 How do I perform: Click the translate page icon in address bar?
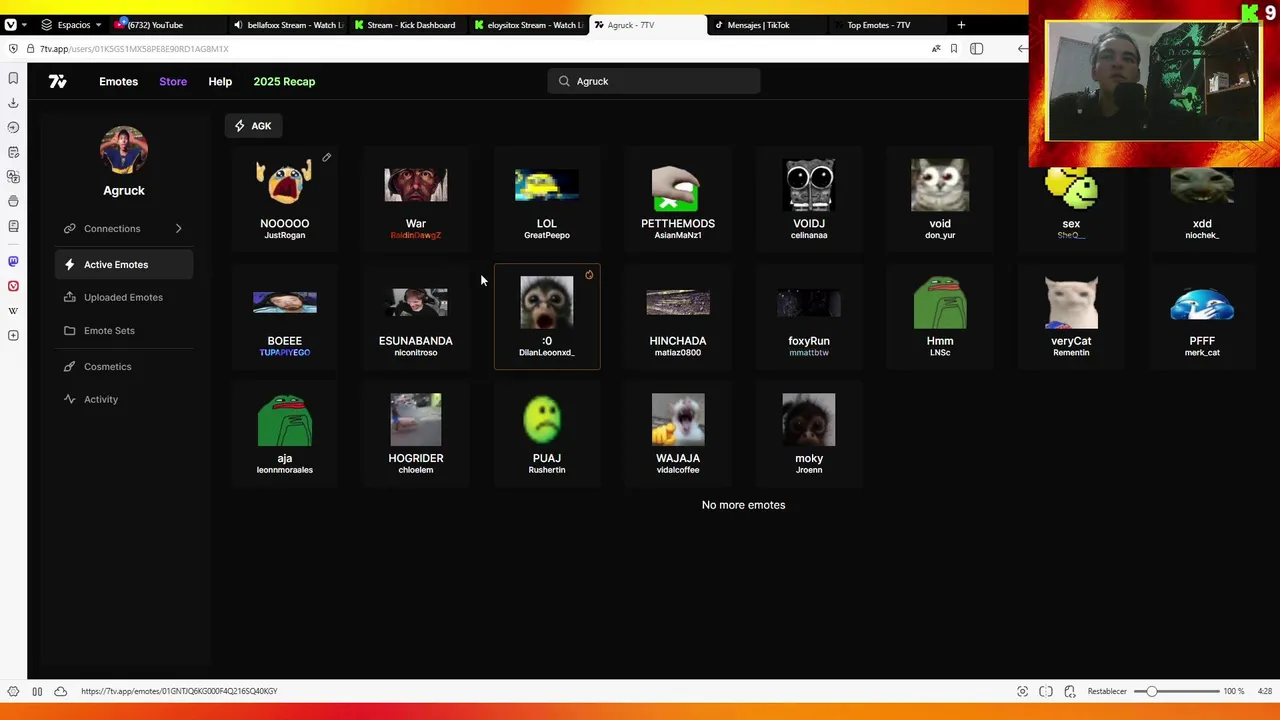[x=936, y=48]
